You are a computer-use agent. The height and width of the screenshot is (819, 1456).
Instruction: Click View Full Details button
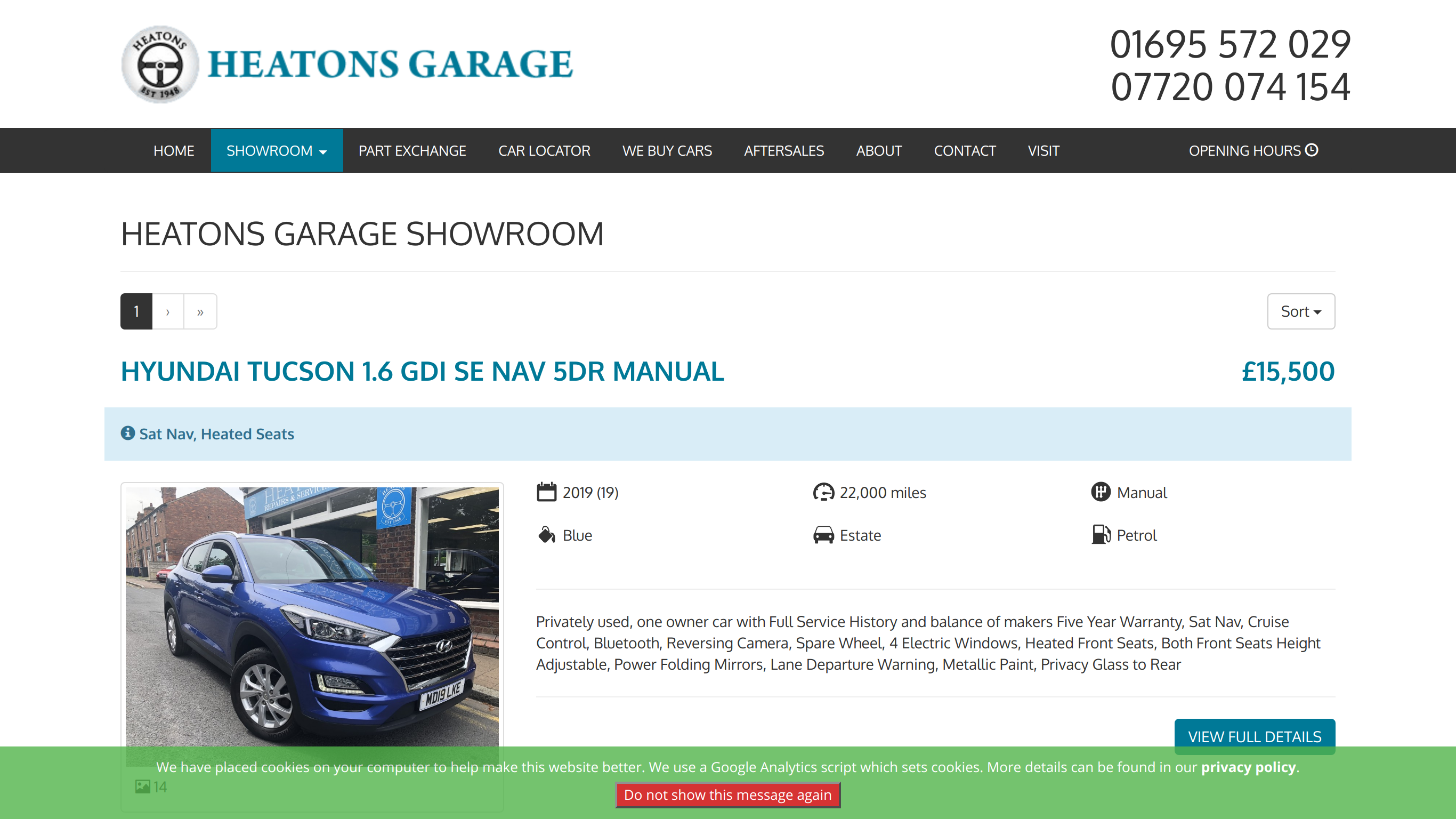[1254, 736]
